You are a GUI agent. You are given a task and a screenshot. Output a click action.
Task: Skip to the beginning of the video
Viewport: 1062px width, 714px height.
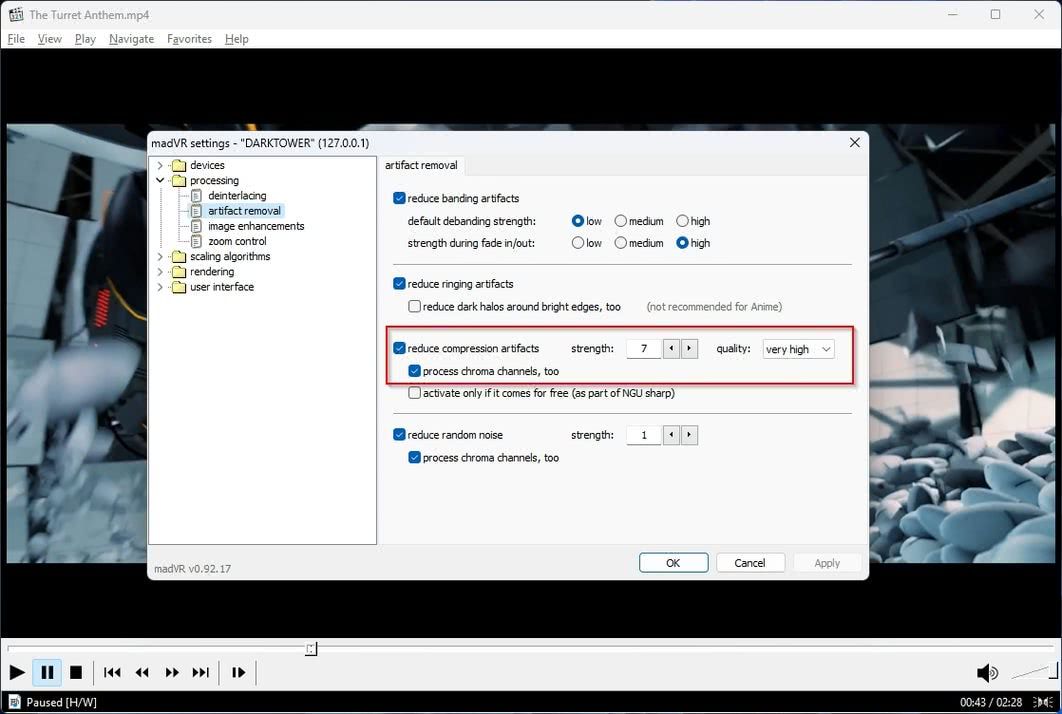112,672
